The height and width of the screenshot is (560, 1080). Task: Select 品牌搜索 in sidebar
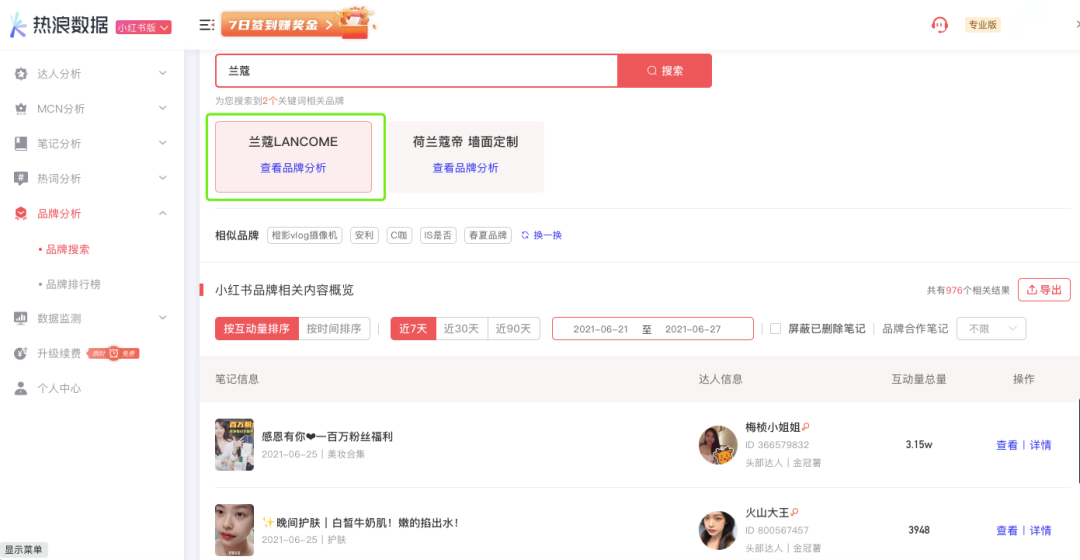click(x=68, y=249)
